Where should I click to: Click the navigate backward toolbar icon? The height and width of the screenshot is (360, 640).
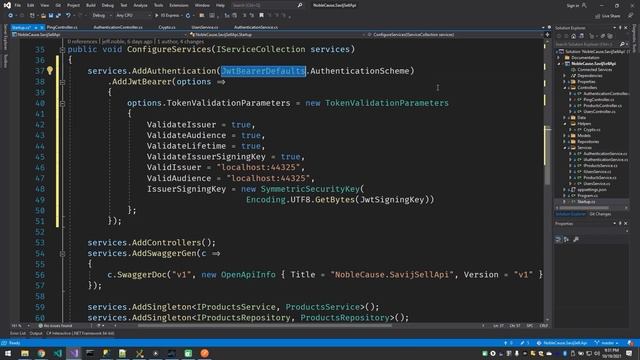pyautogui.click(x=11, y=16)
